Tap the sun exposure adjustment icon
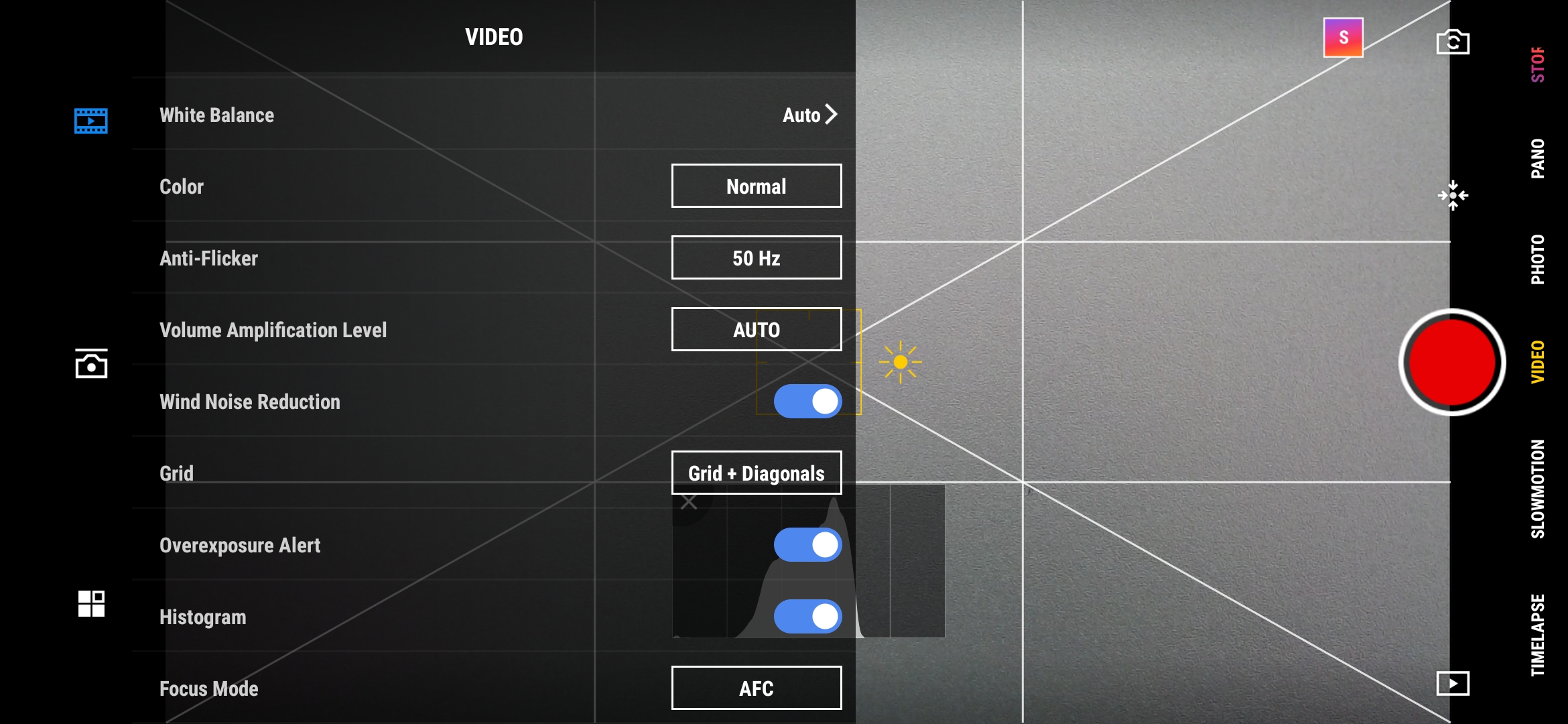The width and height of the screenshot is (1568, 724). 898,363
